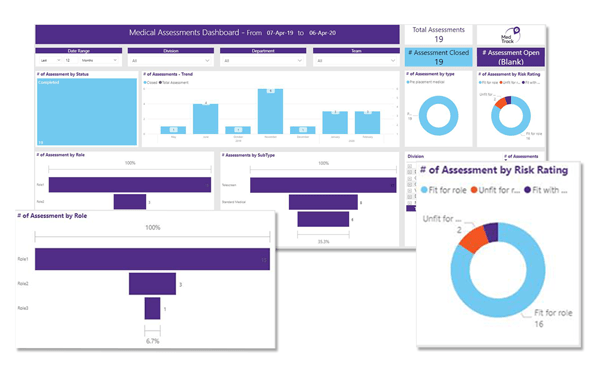The width and height of the screenshot is (600, 377).
Task: Select the Telescreen bar in Assessments by SubType
Action: [323, 185]
